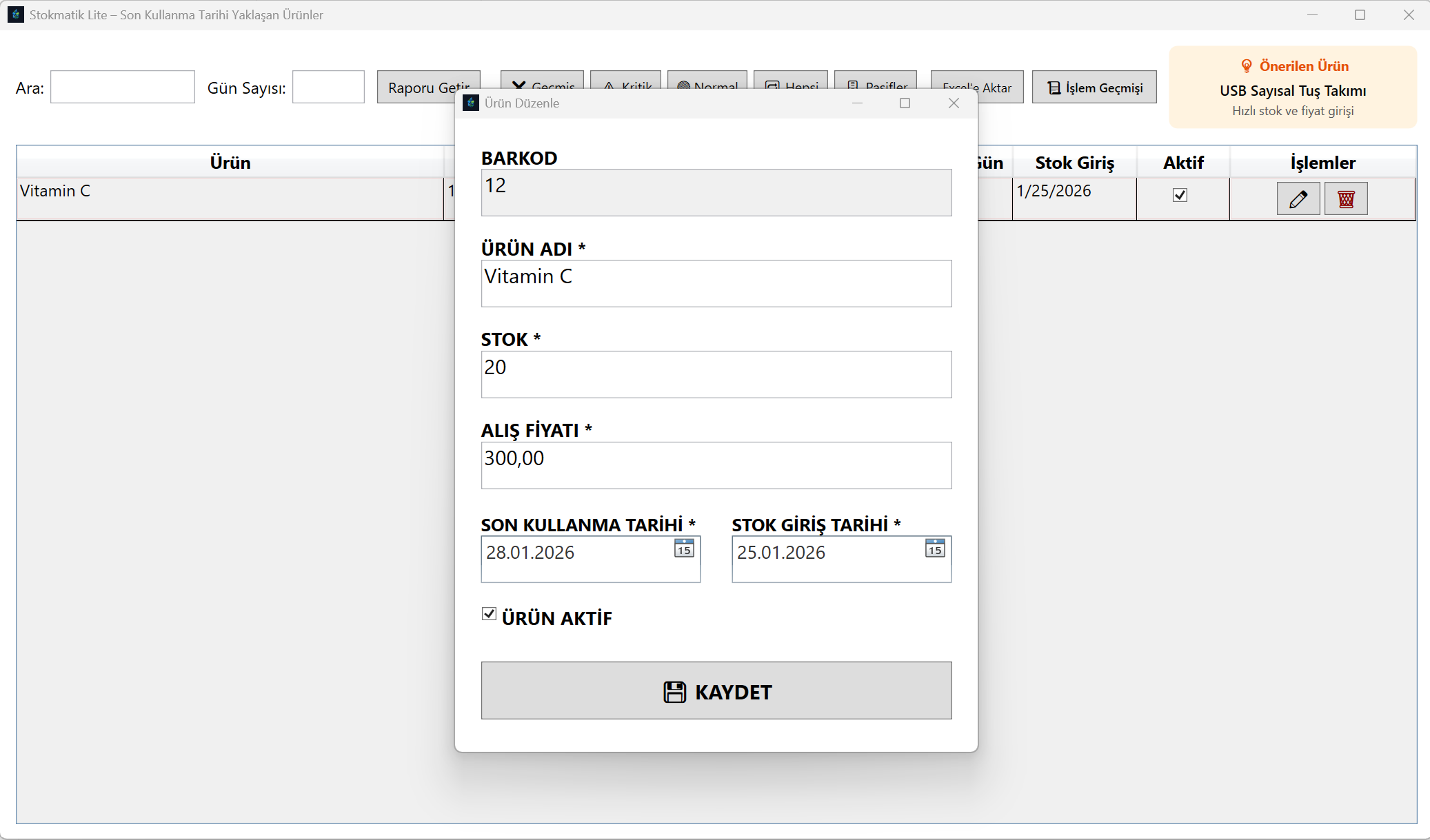
Task: Click the floppy disk icon on Kaydet
Action: (674, 692)
